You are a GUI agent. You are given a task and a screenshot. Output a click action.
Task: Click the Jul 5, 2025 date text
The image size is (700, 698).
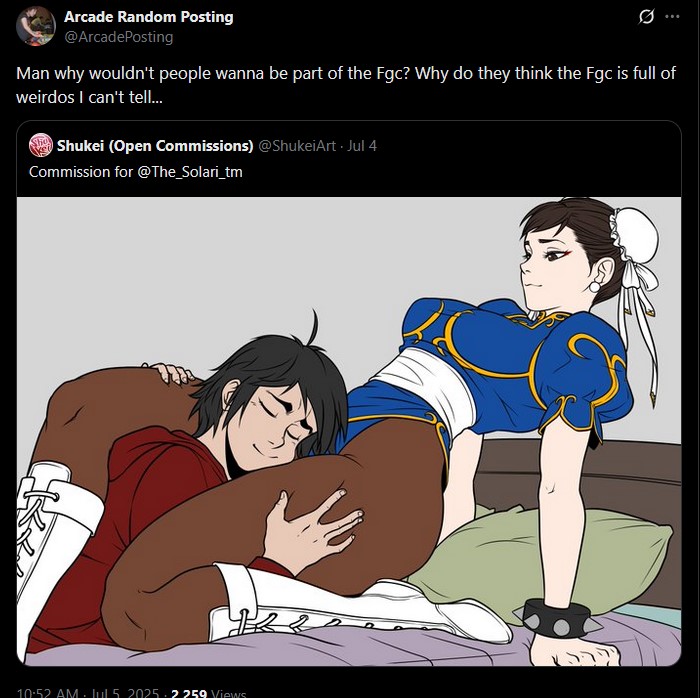125,693
